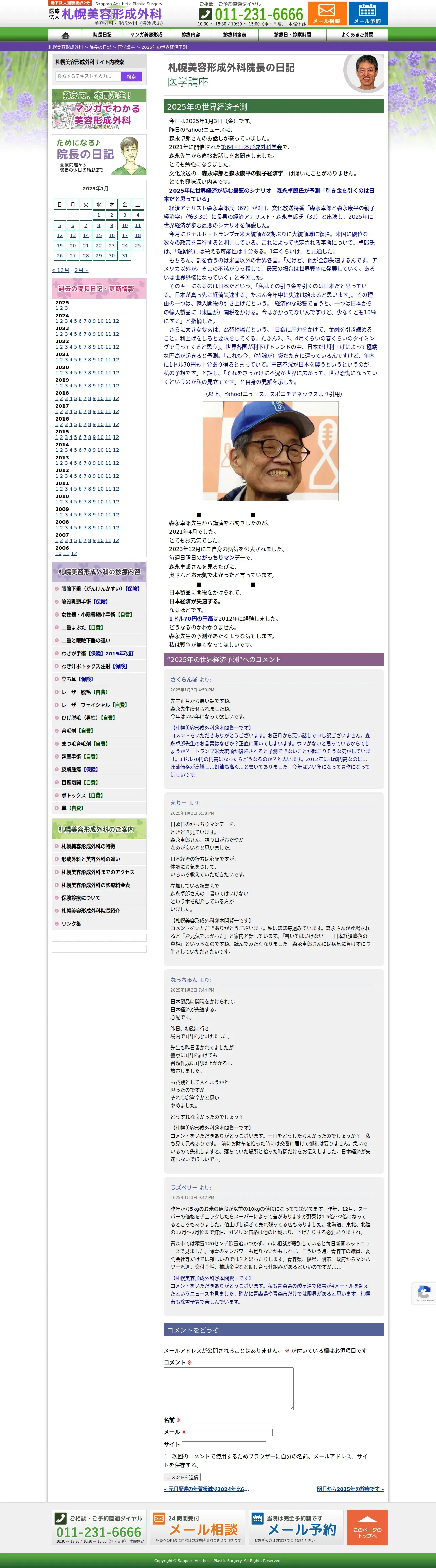Go to next month 2月 »
This screenshot has height=1568, width=436.
(81, 270)
